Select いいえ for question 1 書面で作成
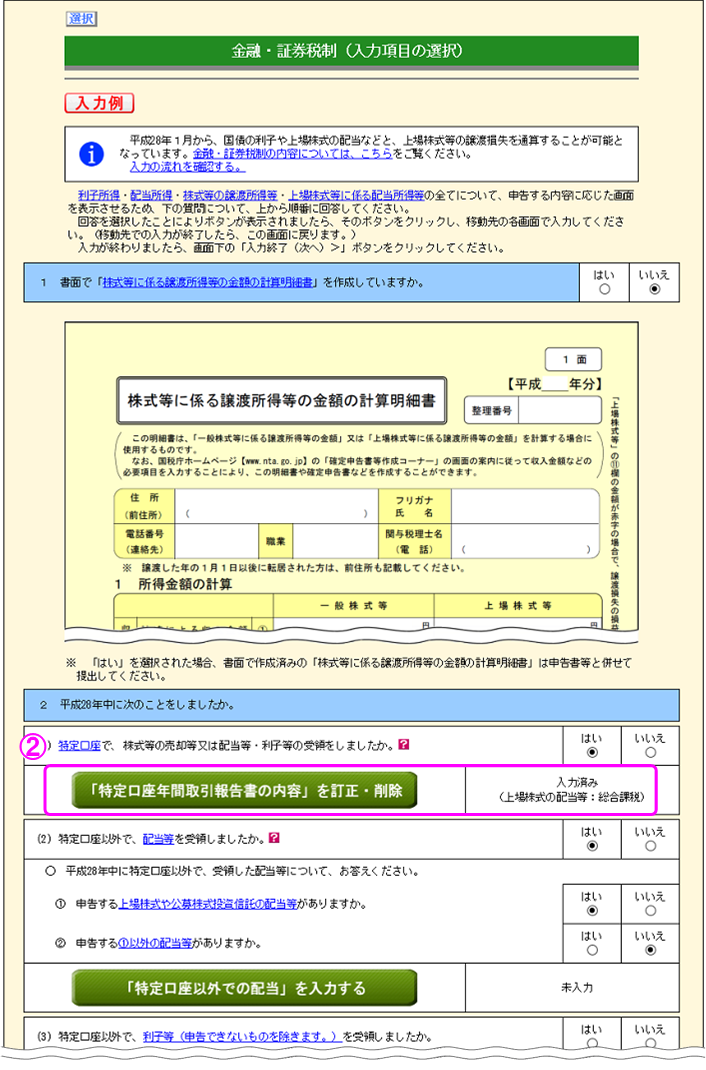 coord(654,289)
